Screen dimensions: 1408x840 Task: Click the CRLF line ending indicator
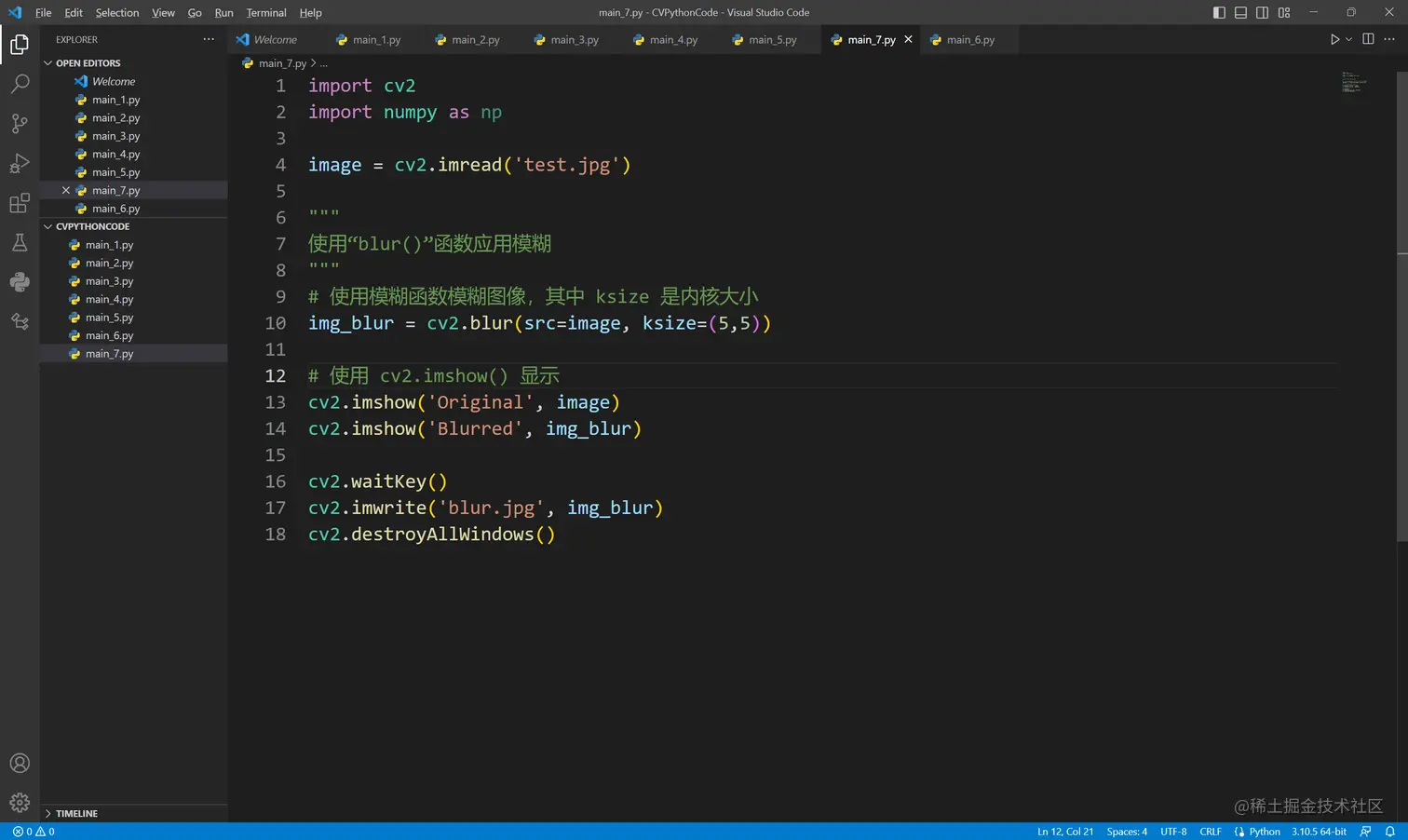pyautogui.click(x=1210, y=832)
